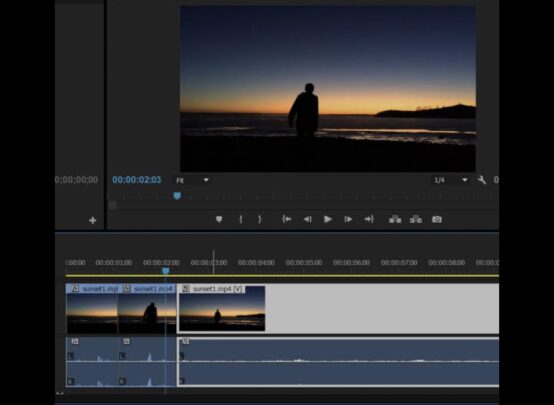Click 00:00:07:00 on the time ruler
Image resolution: width=554 pixels, height=405 pixels.
(x=399, y=263)
